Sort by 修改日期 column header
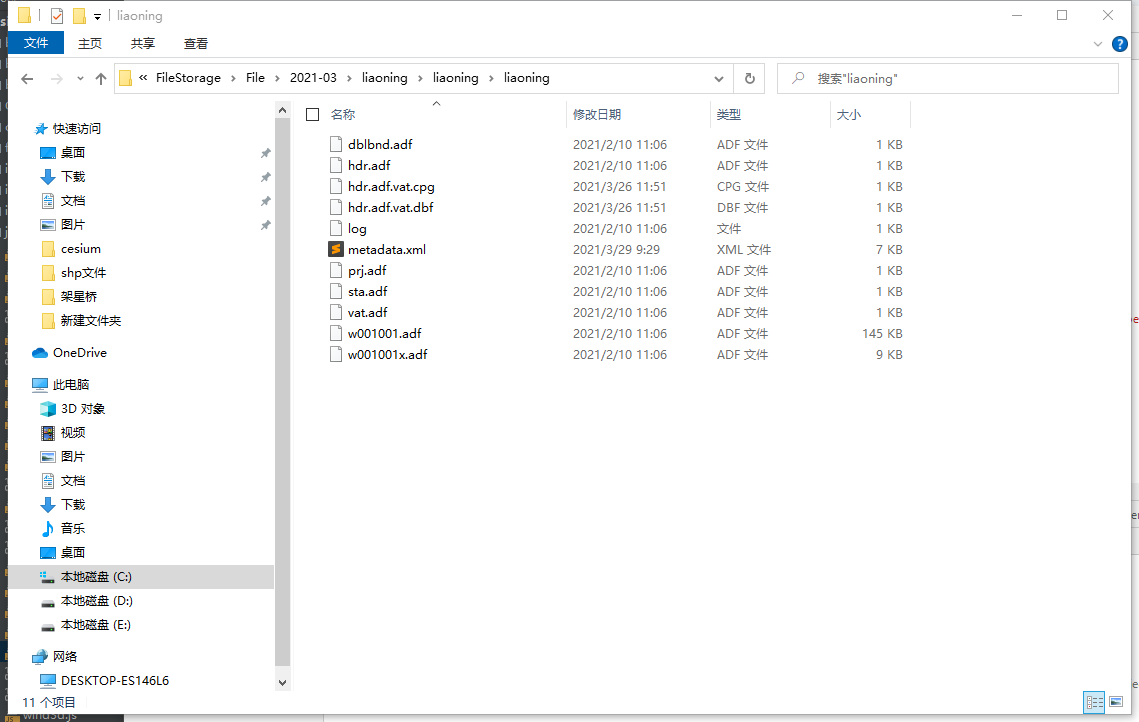Screen dimensions: 1139x722 tap(597, 115)
